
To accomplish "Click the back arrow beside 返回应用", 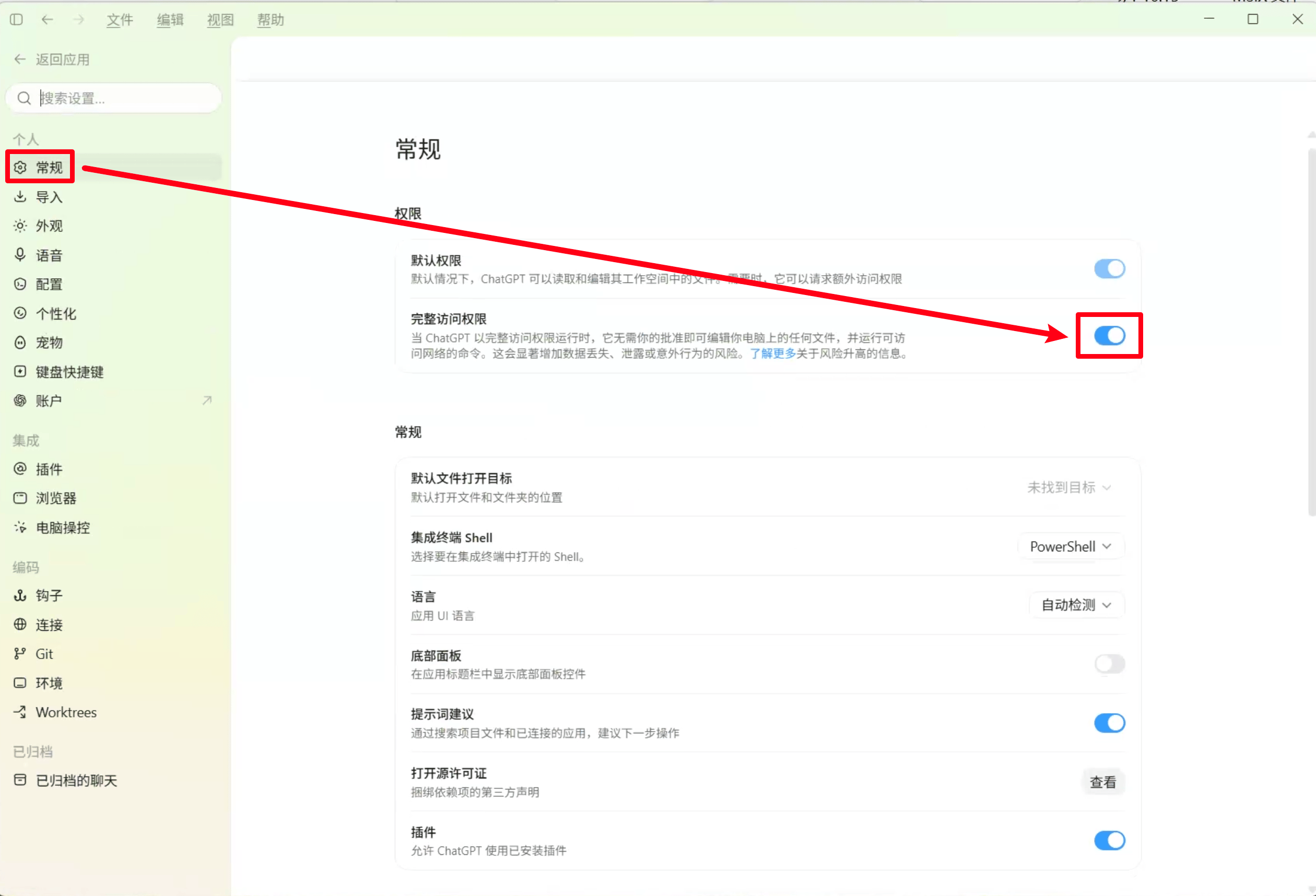I will [20, 60].
